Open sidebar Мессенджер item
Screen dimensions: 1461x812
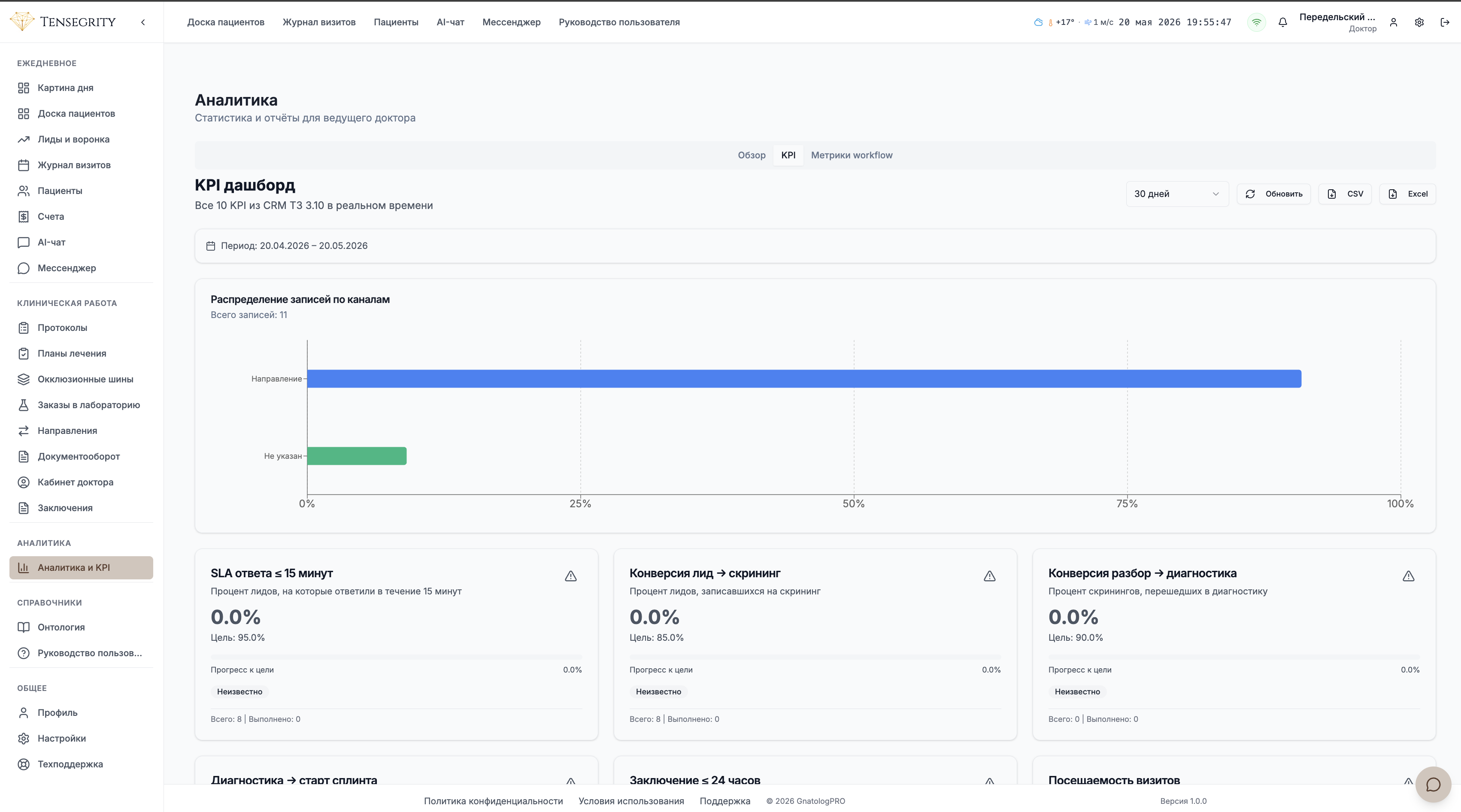coord(81,268)
